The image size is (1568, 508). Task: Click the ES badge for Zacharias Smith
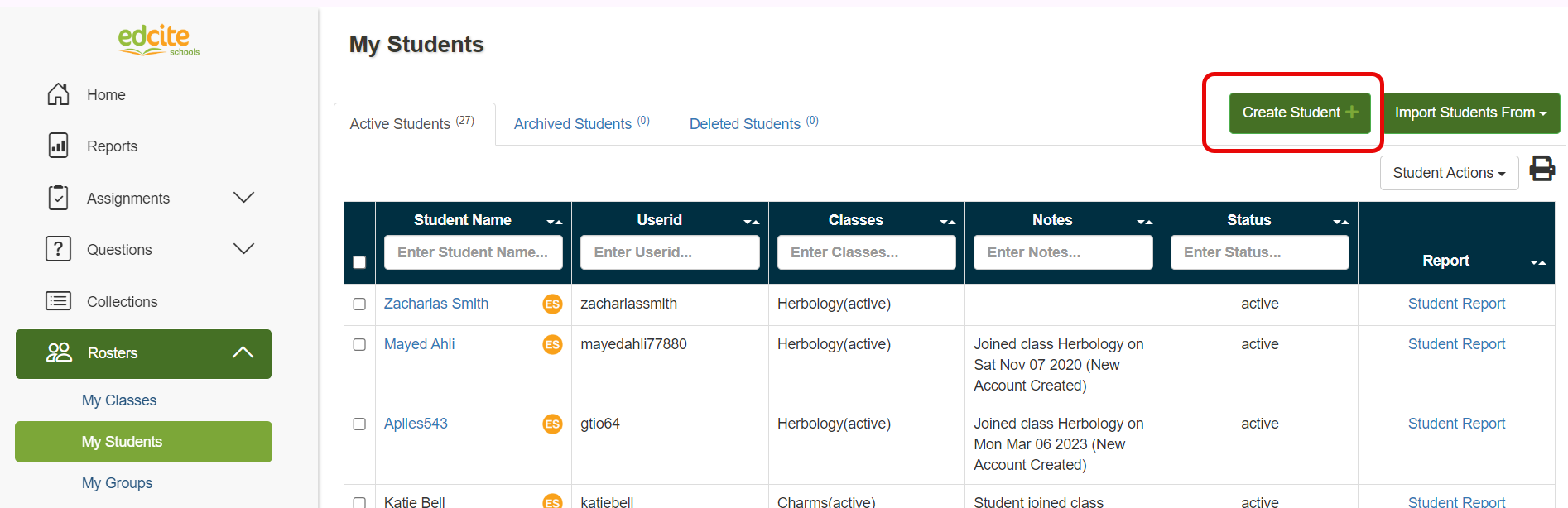552,304
